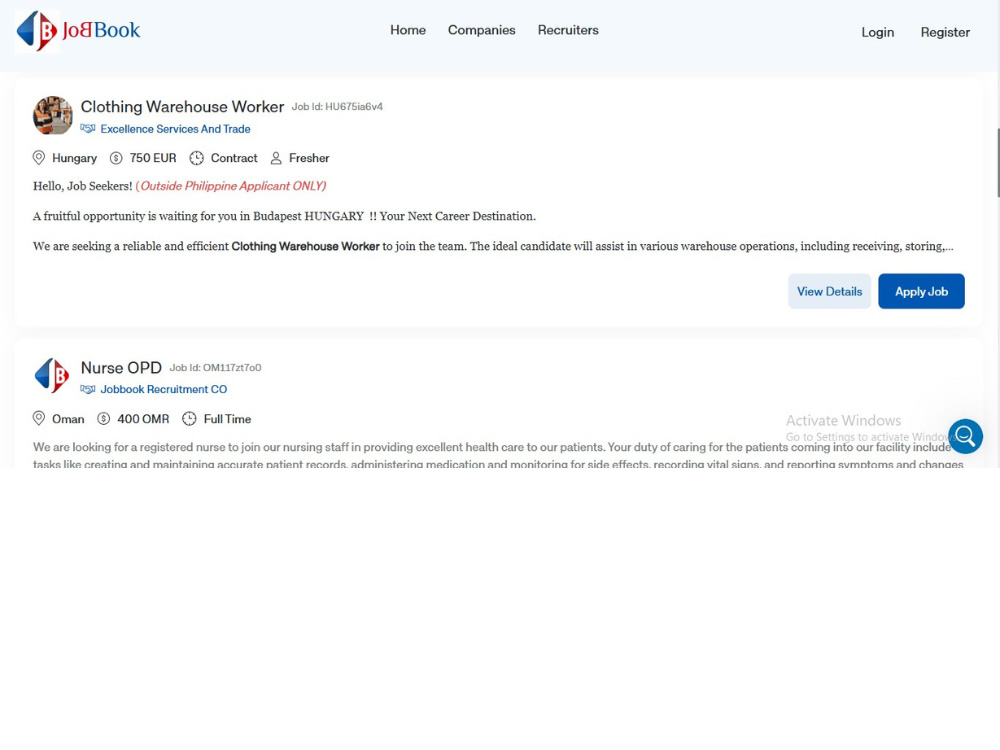This screenshot has height=750, width=1000.
Task: Go to the Companies page
Action: click(481, 30)
